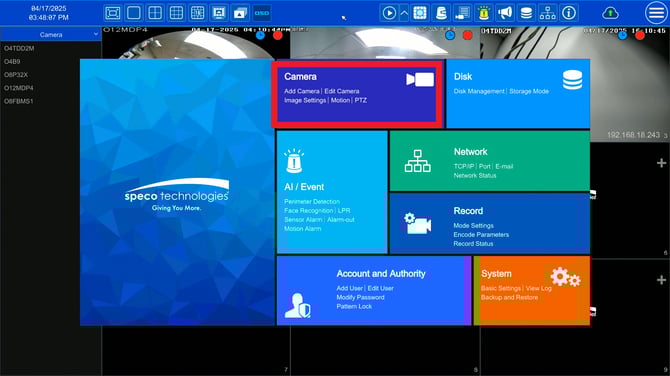Viewport: 670px width, 376px height.
Task: Open the hamburger main menu button
Action: click(x=656, y=13)
